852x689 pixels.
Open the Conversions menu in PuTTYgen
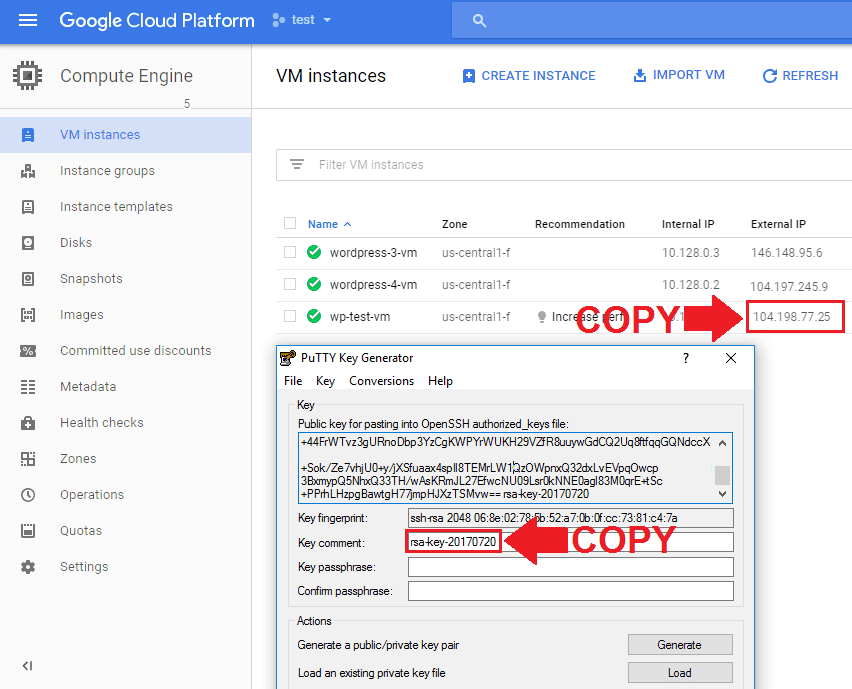coord(381,381)
